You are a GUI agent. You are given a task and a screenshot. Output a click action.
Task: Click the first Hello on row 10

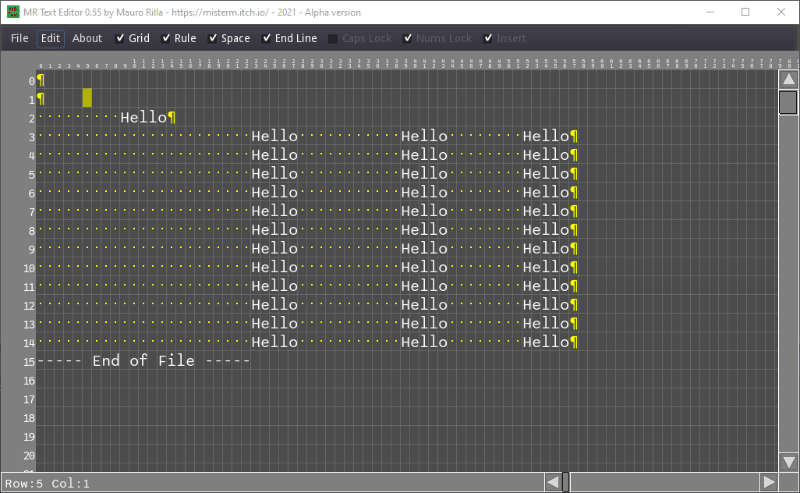point(274,267)
